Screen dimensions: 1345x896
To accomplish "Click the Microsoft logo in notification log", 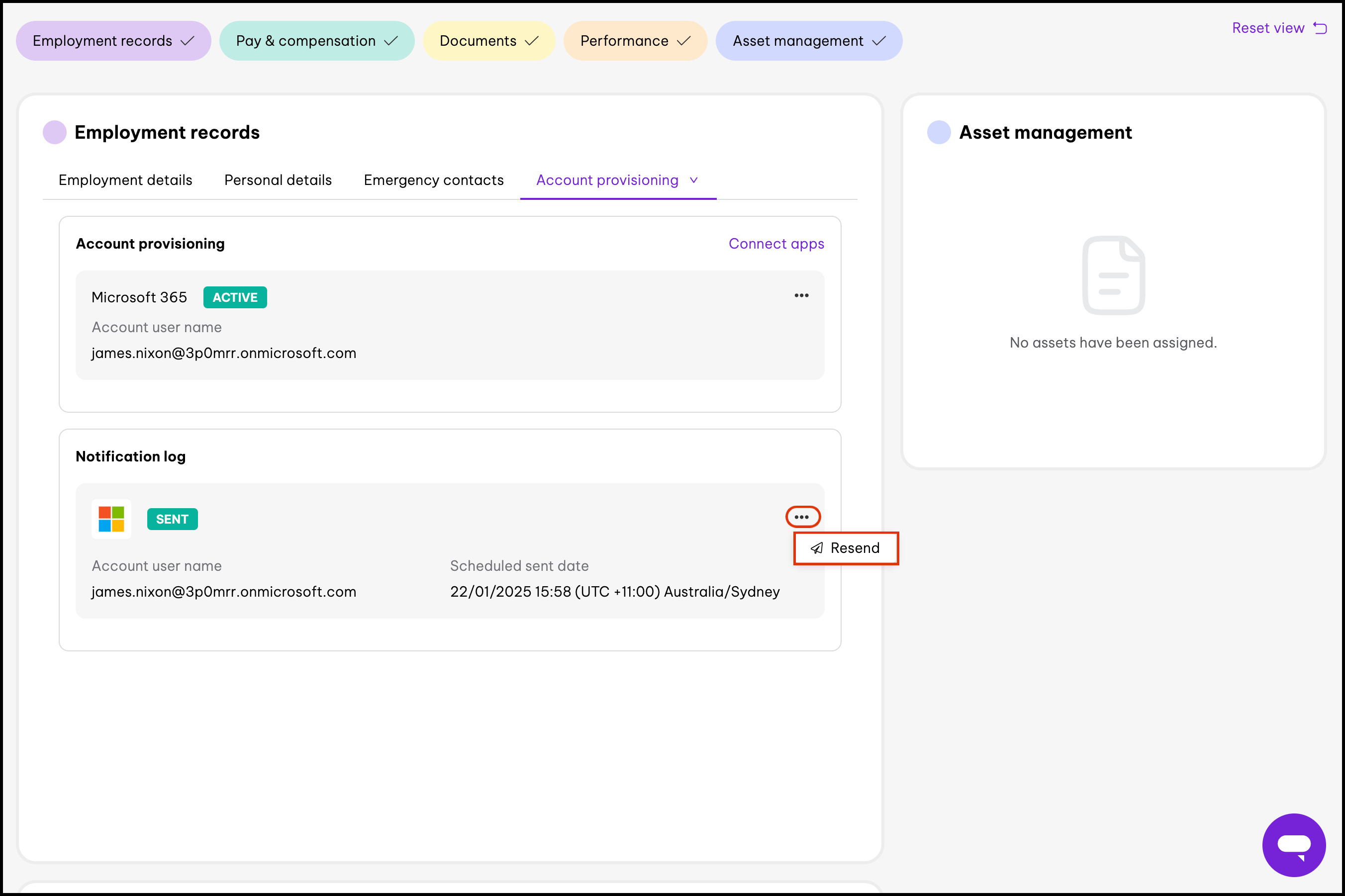I will point(111,519).
